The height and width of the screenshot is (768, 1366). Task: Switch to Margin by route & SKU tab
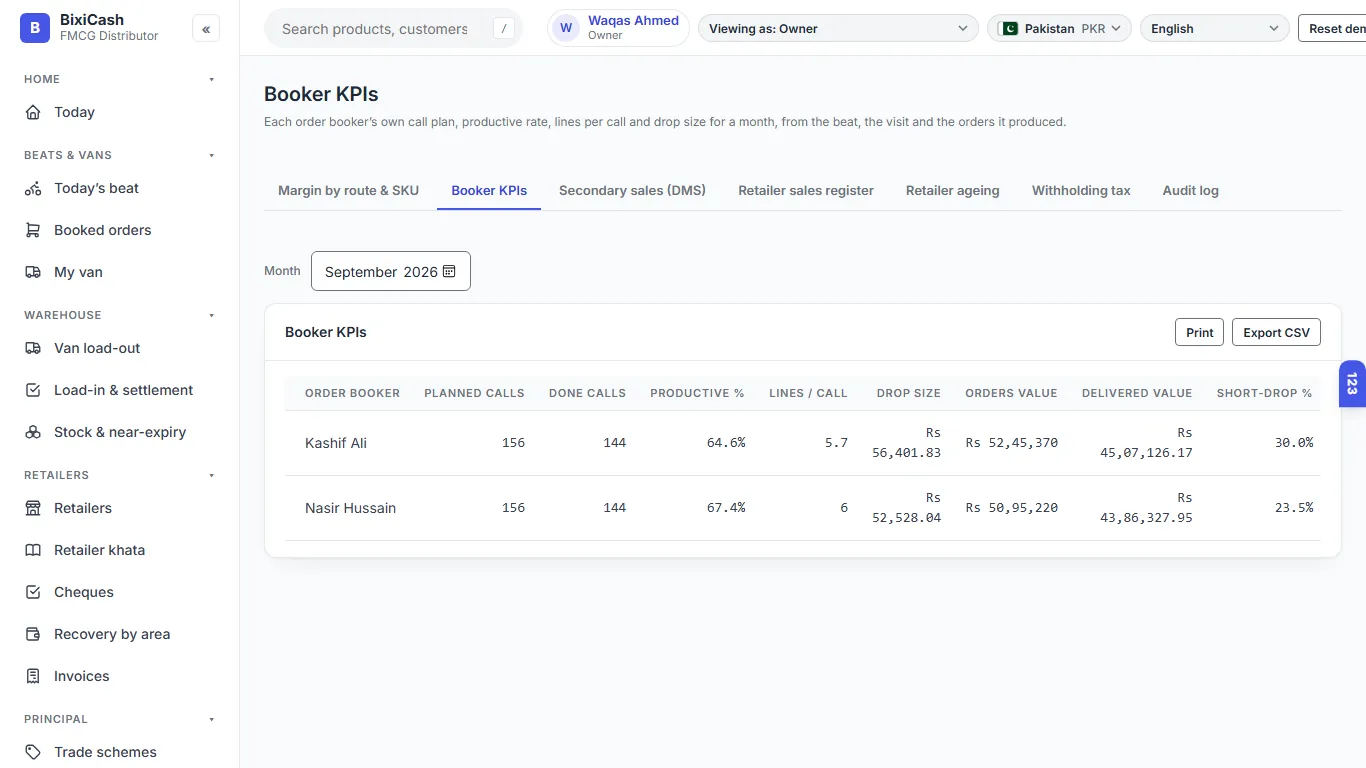click(x=348, y=190)
